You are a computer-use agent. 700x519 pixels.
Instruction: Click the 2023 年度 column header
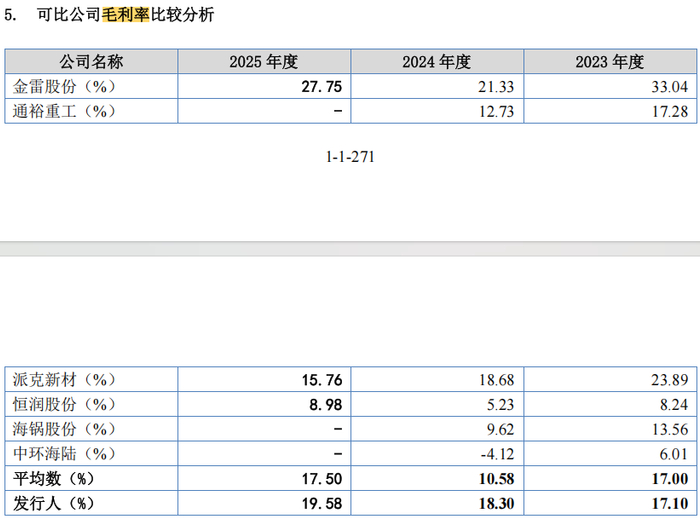610,62
